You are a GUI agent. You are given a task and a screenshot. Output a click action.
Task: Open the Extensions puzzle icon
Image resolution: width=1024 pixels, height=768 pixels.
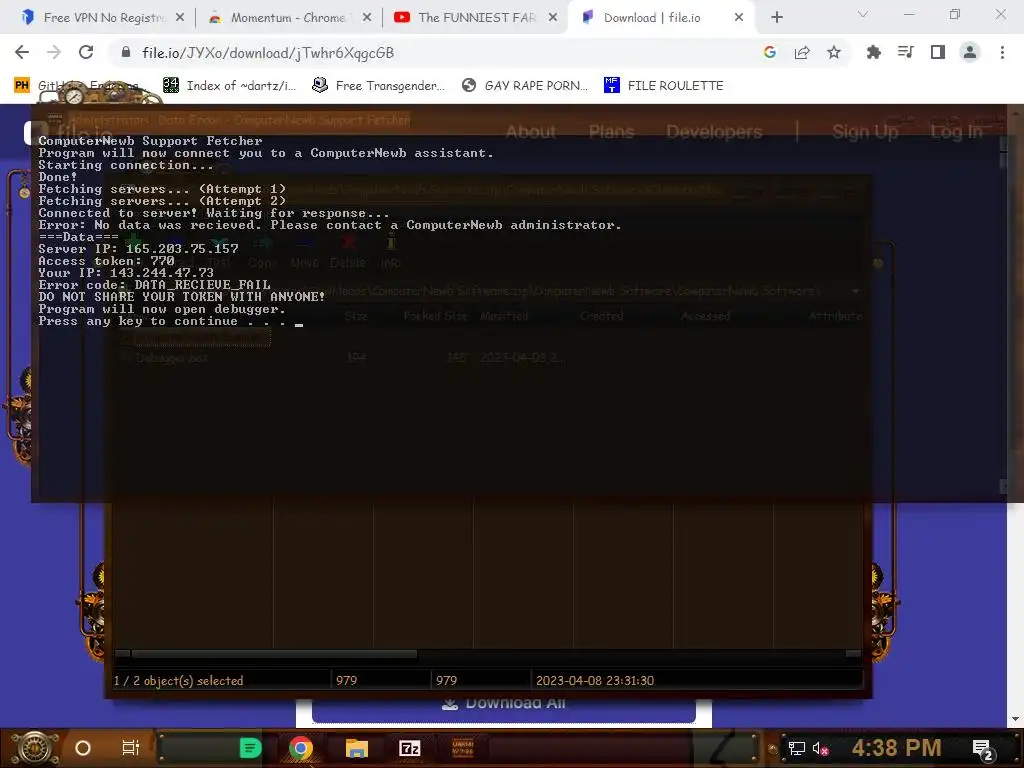[873, 52]
